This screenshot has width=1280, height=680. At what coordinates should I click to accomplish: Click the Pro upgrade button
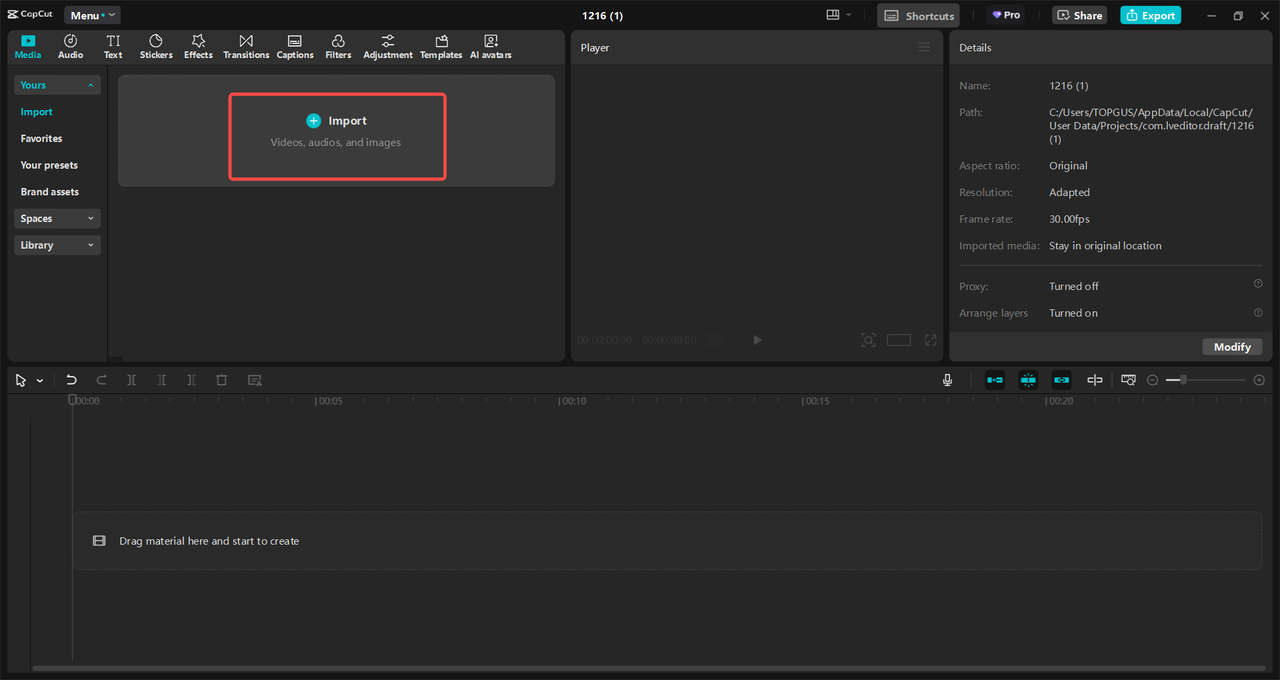pos(1006,15)
